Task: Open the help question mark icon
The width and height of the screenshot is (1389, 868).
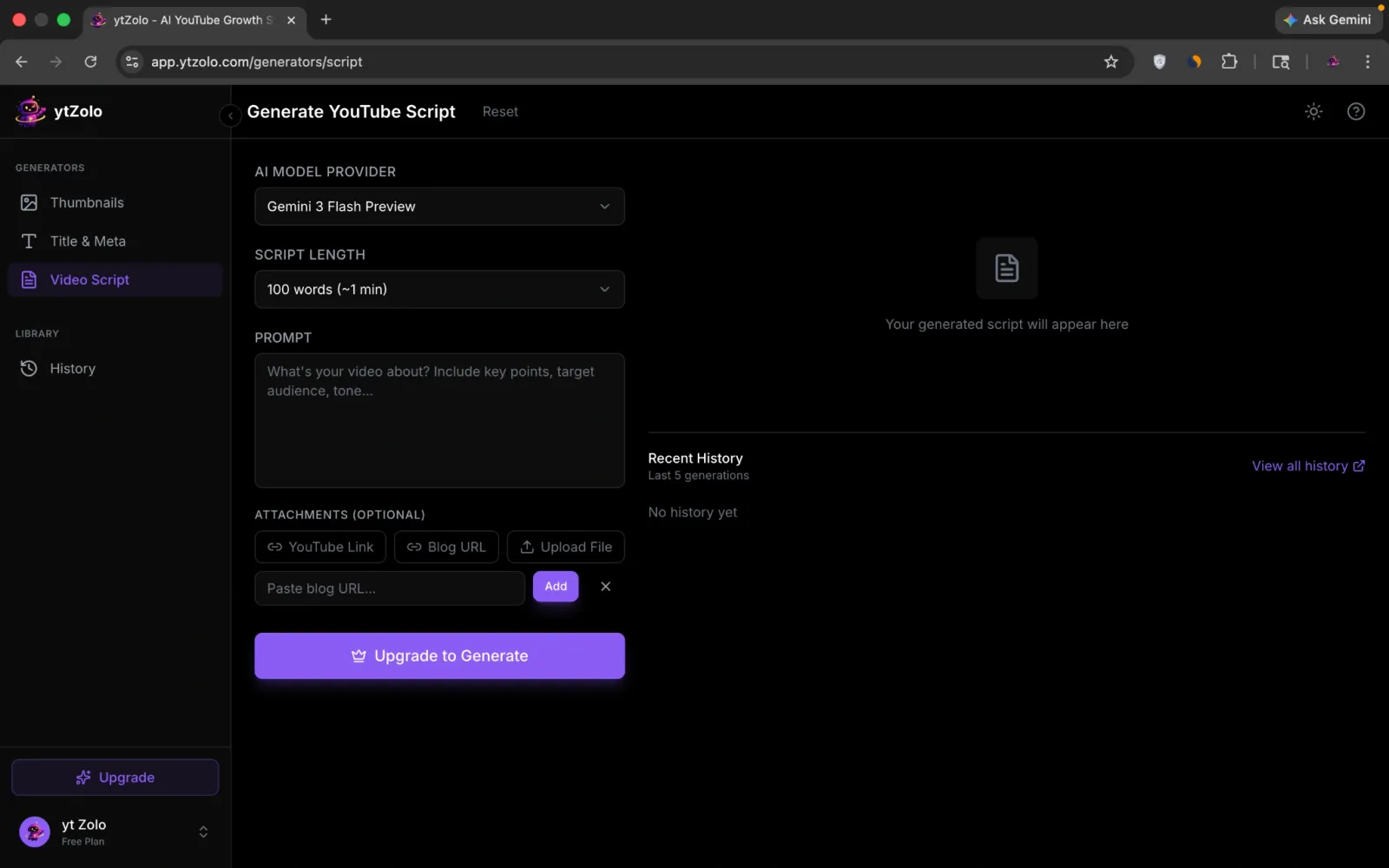Action: click(1355, 111)
